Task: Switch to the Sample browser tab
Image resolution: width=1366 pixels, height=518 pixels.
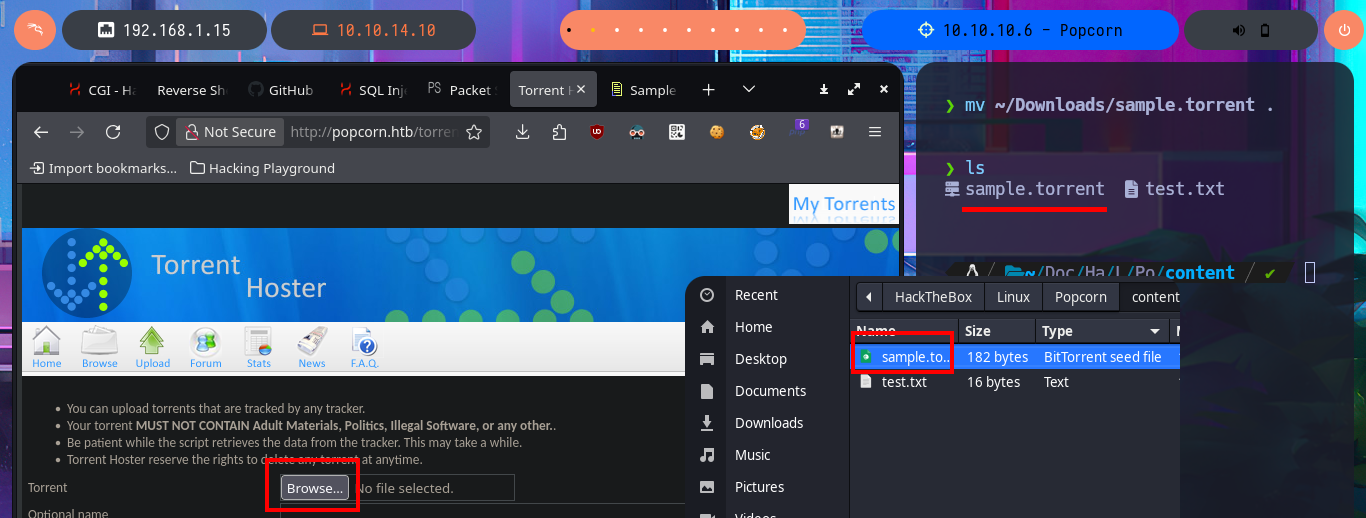Action: click(642, 90)
